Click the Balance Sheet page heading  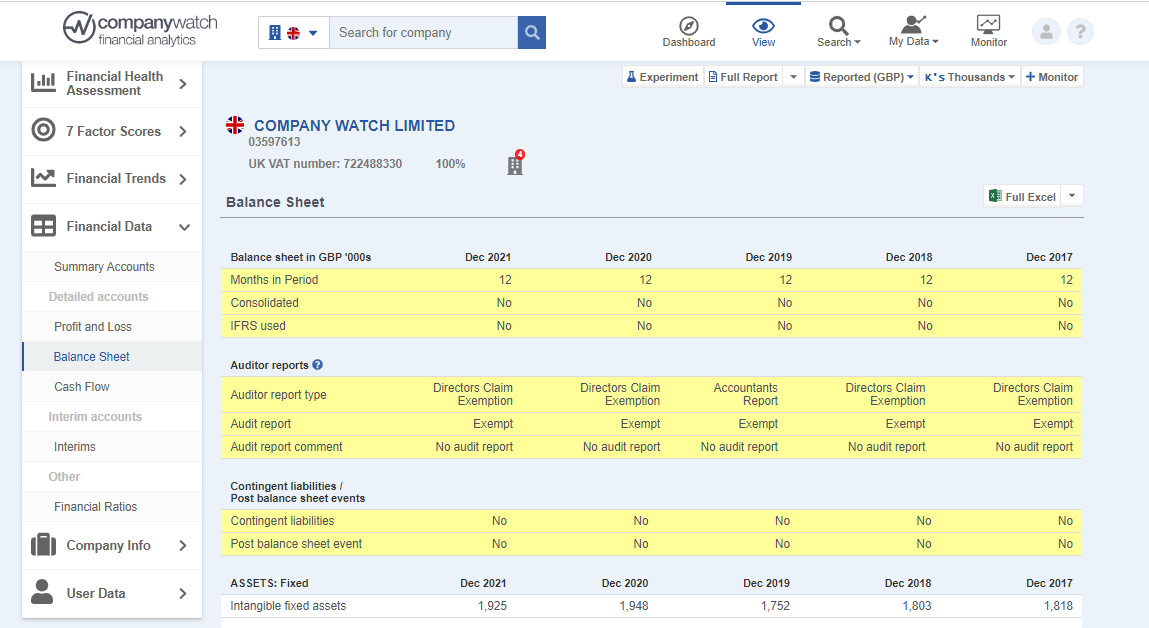coord(276,202)
